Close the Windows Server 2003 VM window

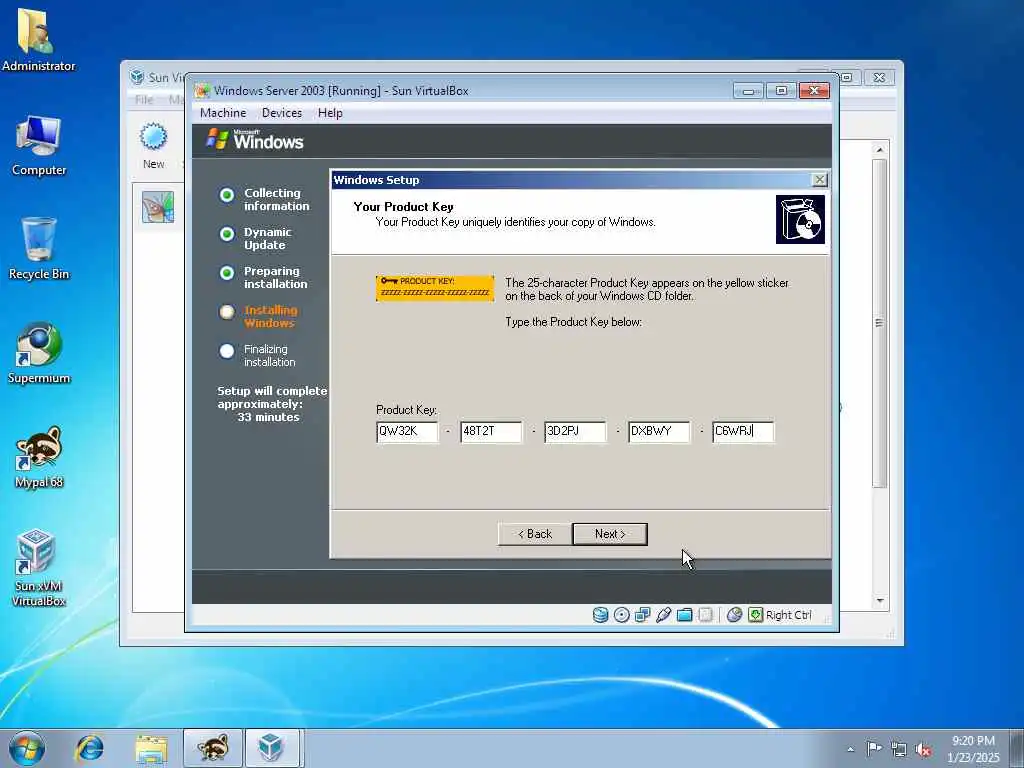click(x=814, y=91)
